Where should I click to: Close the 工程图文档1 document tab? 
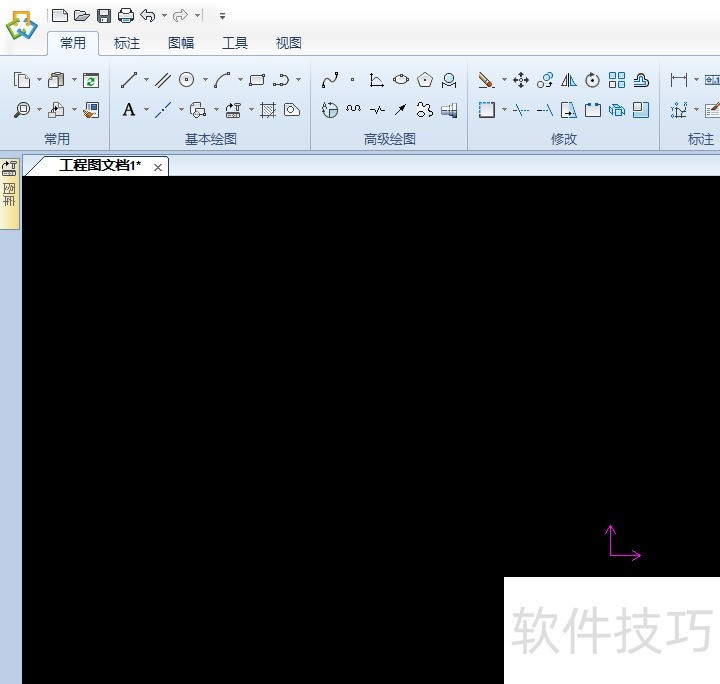[x=158, y=167]
